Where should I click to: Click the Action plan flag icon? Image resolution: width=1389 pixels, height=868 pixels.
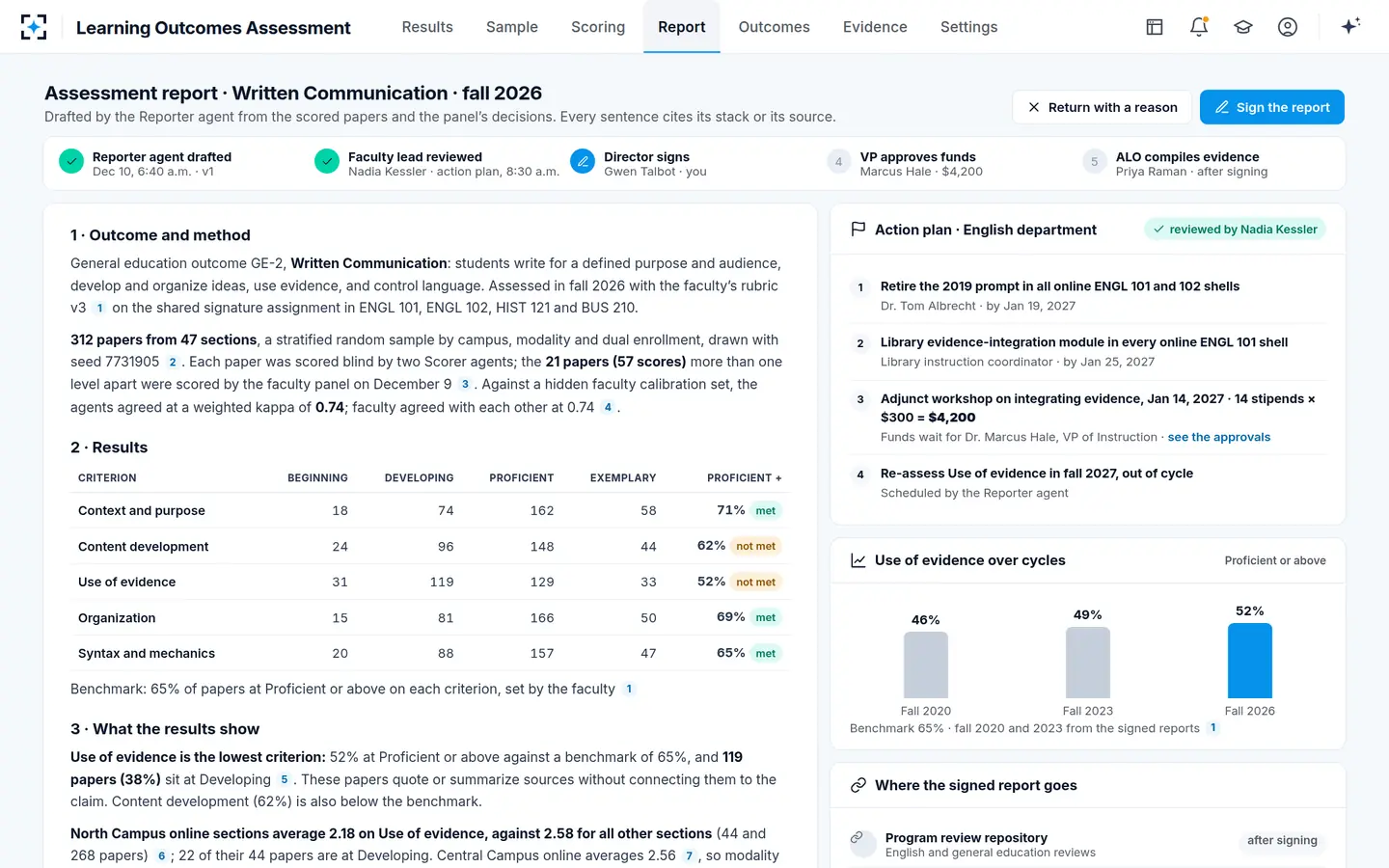tap(858, 230)
